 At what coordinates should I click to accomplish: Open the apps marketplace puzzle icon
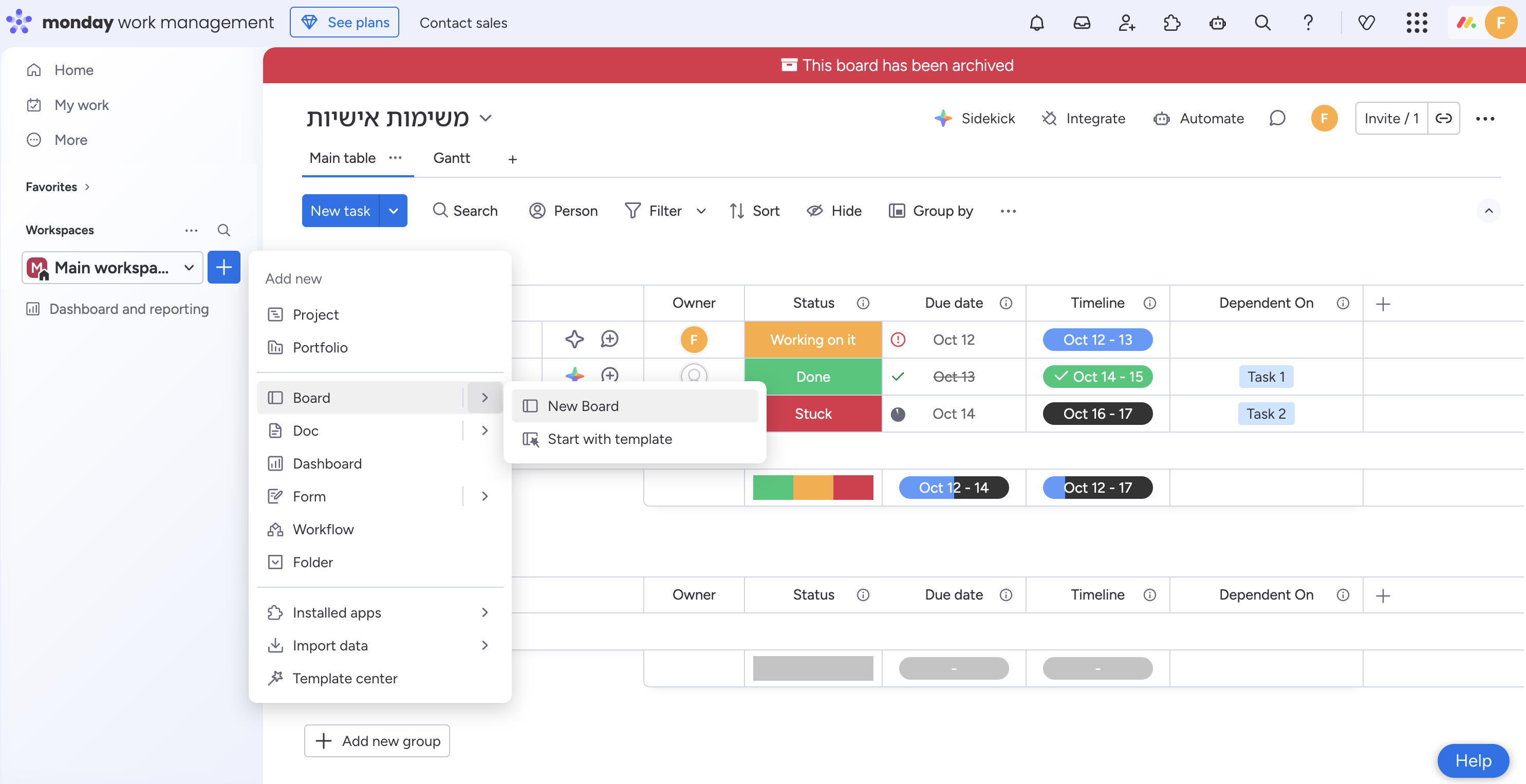(x=1172, y=23)
